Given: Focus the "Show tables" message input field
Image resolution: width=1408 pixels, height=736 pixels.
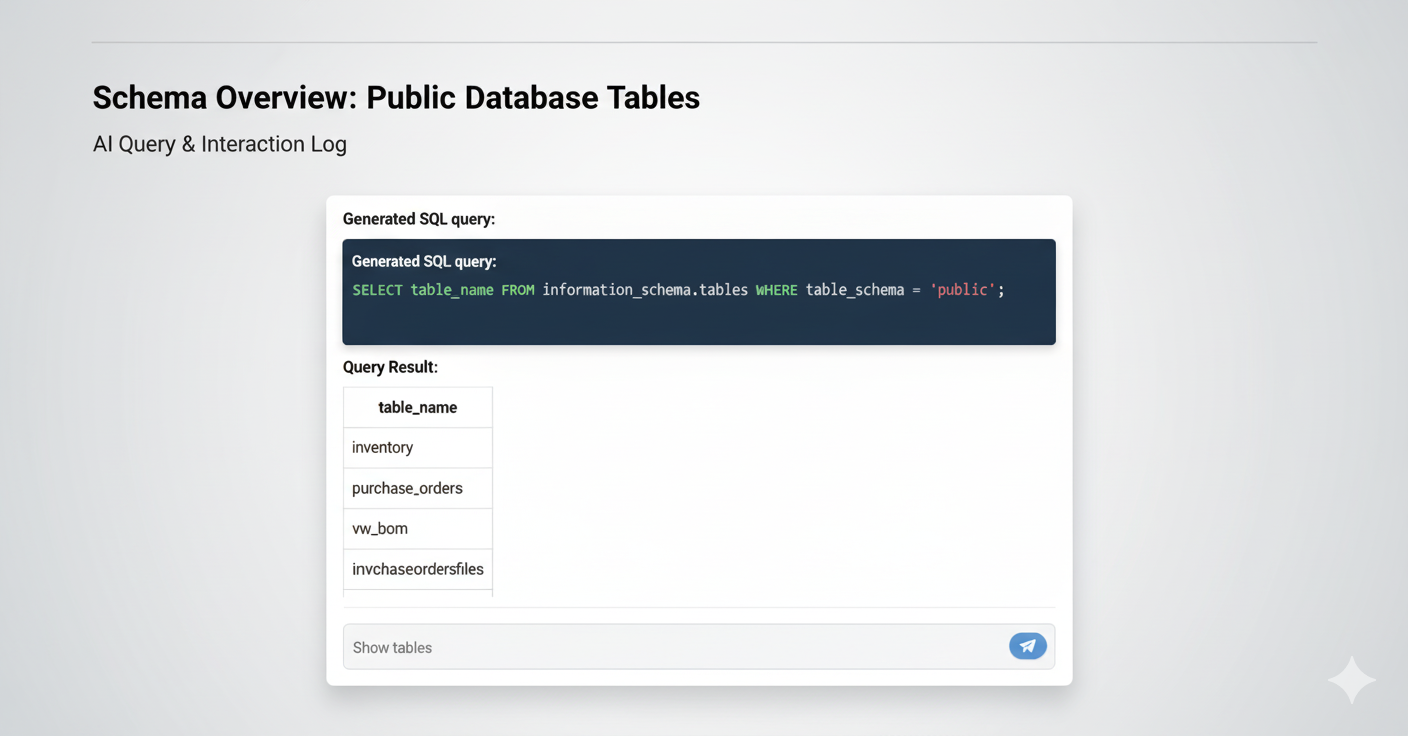Looking at the screenshot, I should click(670, 647).
